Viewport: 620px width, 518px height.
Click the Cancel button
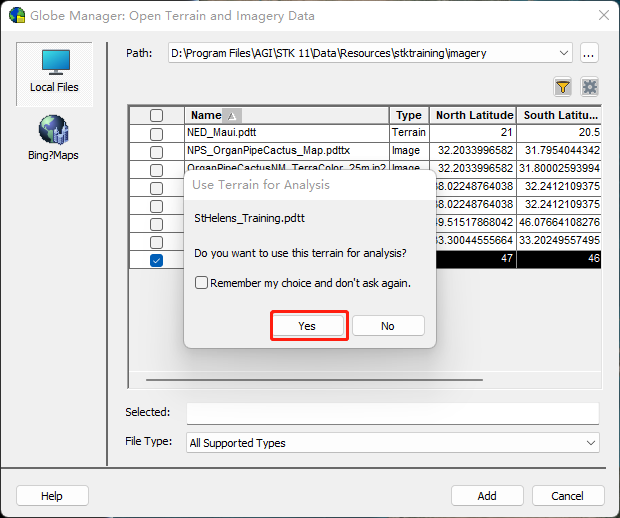(x=568, y=495)
